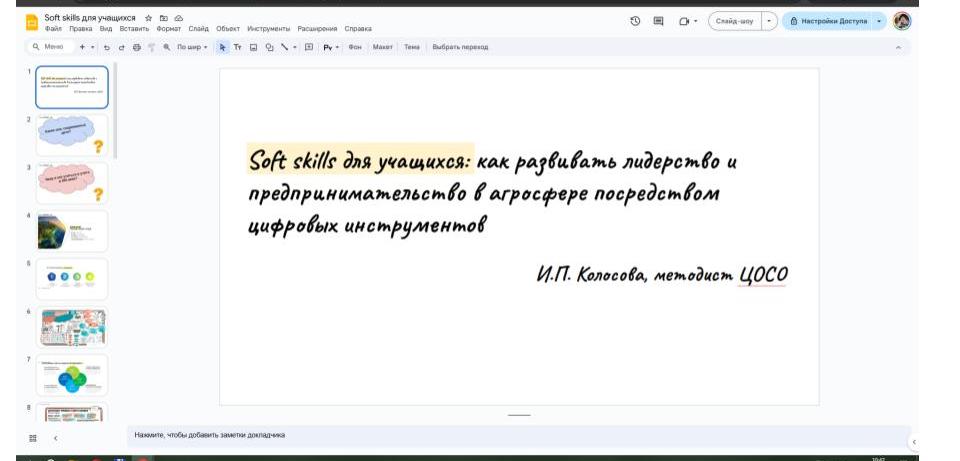Select slide 4 thumbnail in filmstrip
The height and width of the screenshot is (461, 960).
(71, 231)
